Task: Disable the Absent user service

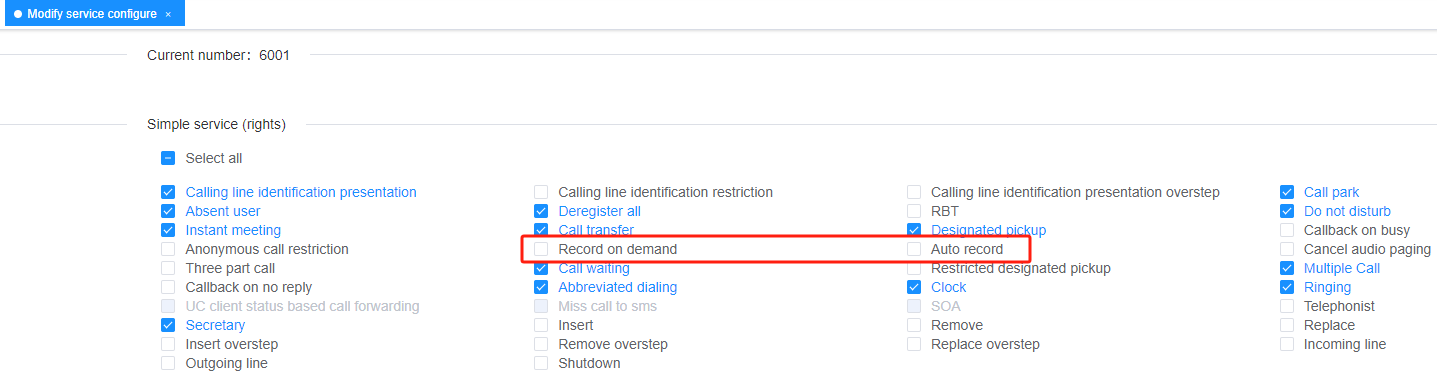Action: tap(168, 211)
